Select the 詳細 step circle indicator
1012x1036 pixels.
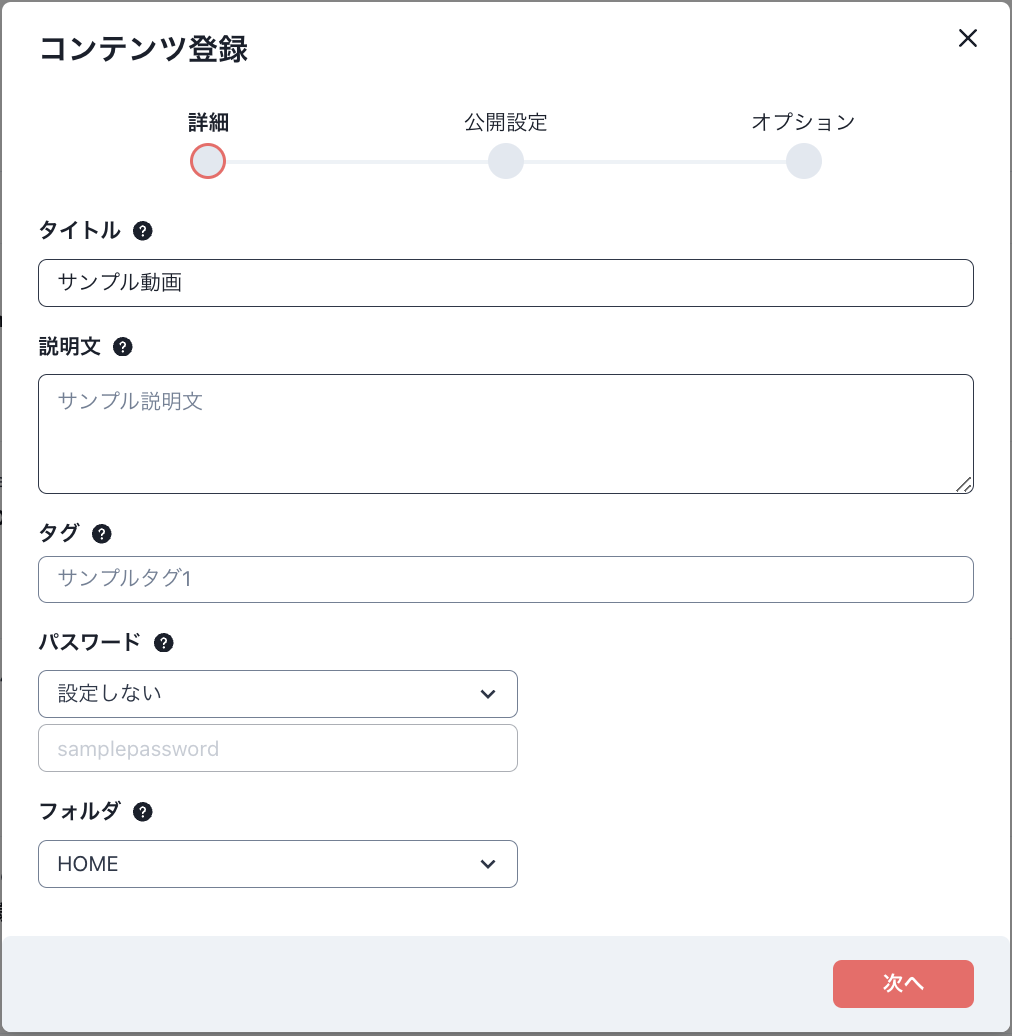pyautogui.click(x=207, y=161)
